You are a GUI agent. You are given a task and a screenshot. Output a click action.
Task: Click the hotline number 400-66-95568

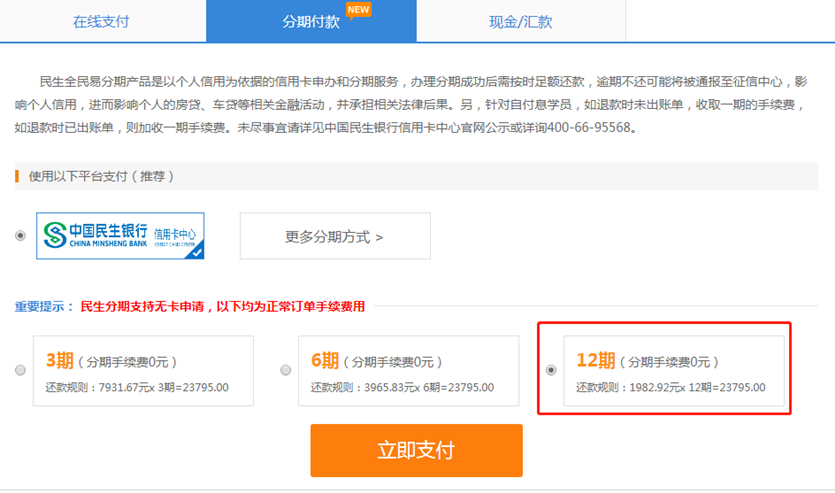point(588,128)
